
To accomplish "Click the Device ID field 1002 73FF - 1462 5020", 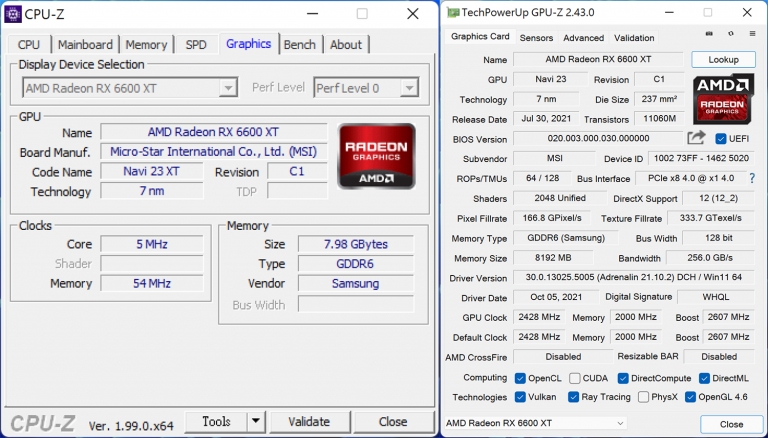I will click(x=701, y=158).
